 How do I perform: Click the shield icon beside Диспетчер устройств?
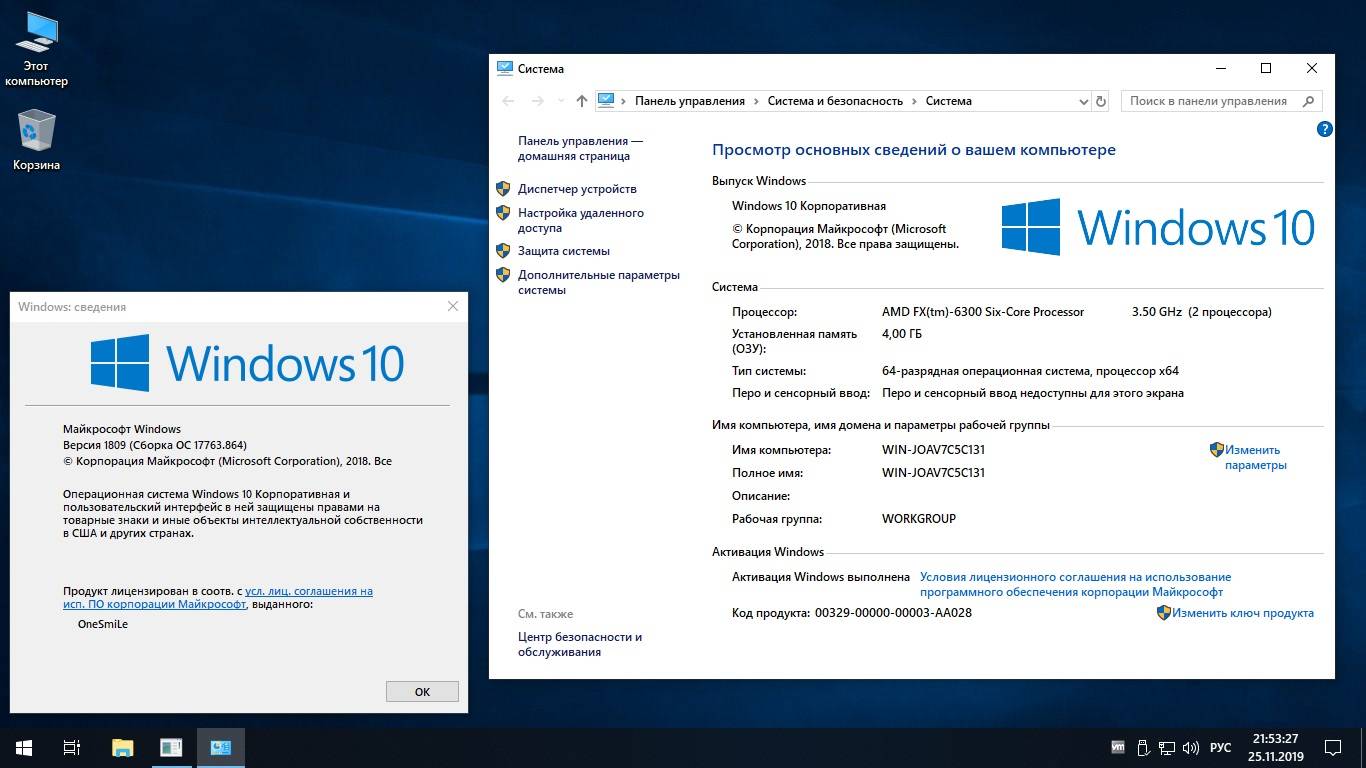(x=503, y=188)
